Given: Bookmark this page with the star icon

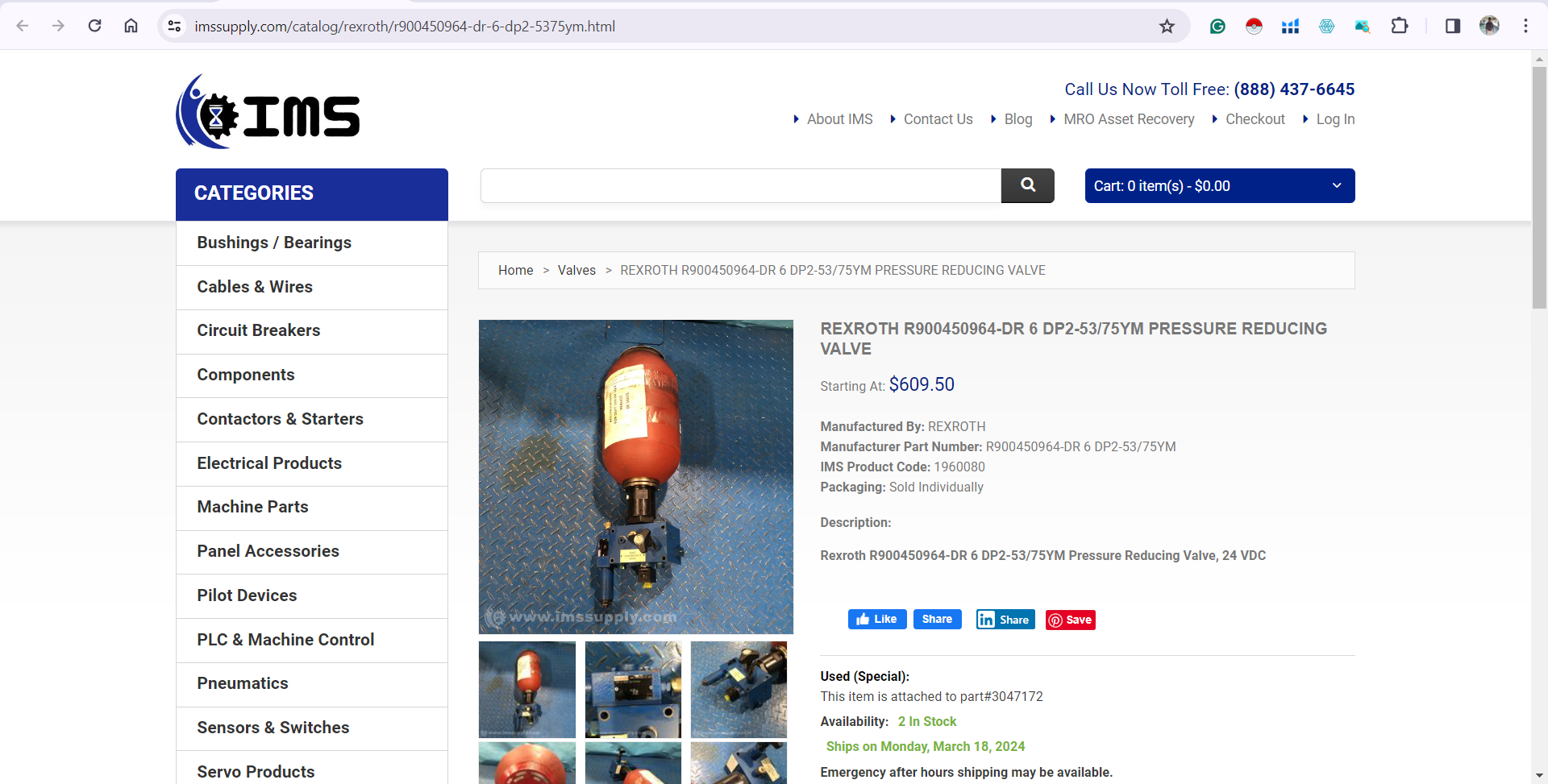Looking at the screenshot, I should pos(1167,27).
